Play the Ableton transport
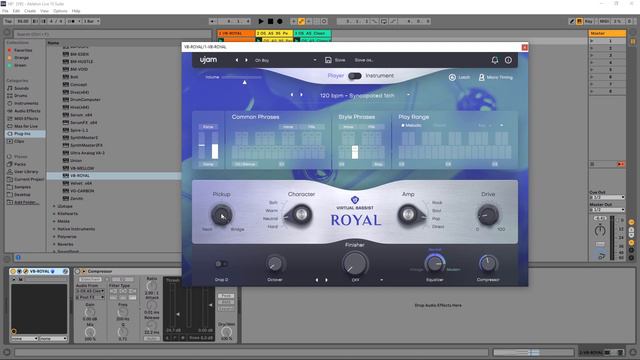The height and width of the screenshot is (360, 640). pyautogui.click(x=261, y=21)
